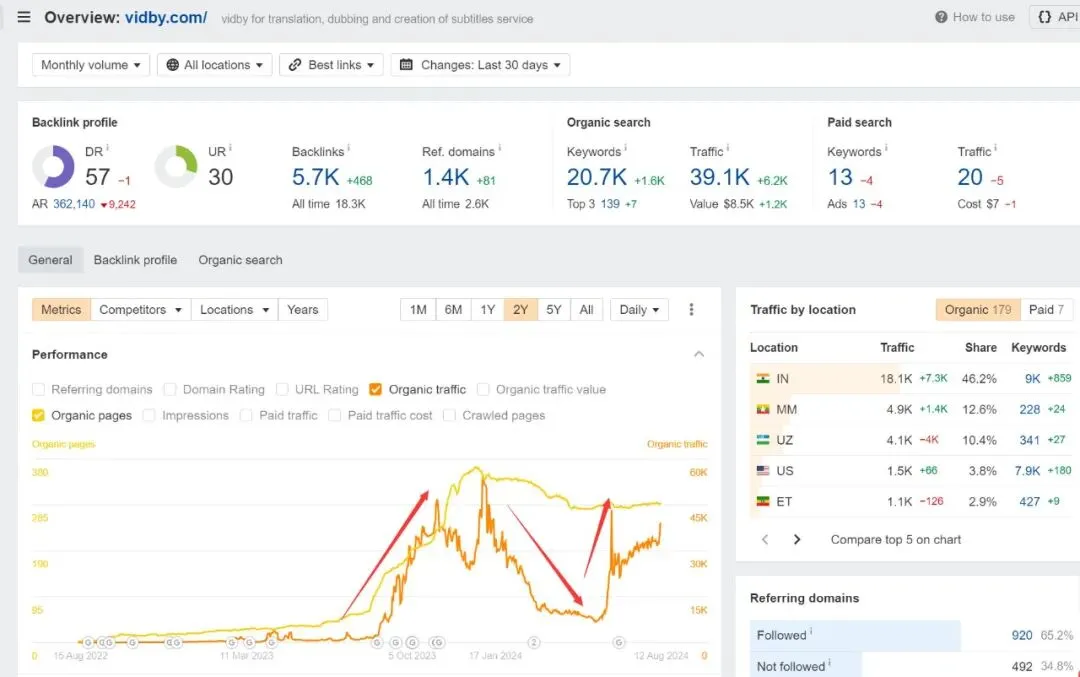
Task: Open the All locations dropdown
Action: click(x=215, y=65)
